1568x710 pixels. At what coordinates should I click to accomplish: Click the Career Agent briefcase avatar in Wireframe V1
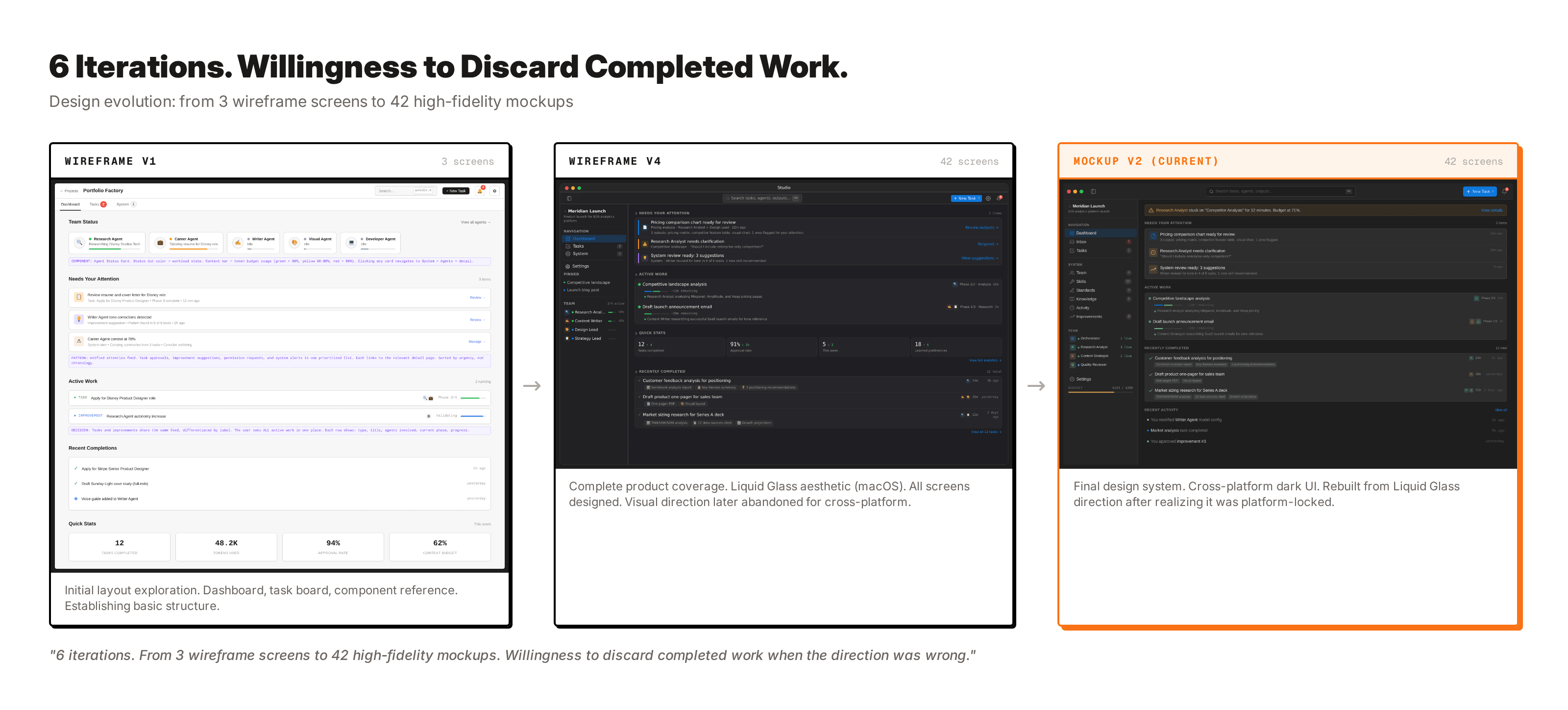coord(160,242)
